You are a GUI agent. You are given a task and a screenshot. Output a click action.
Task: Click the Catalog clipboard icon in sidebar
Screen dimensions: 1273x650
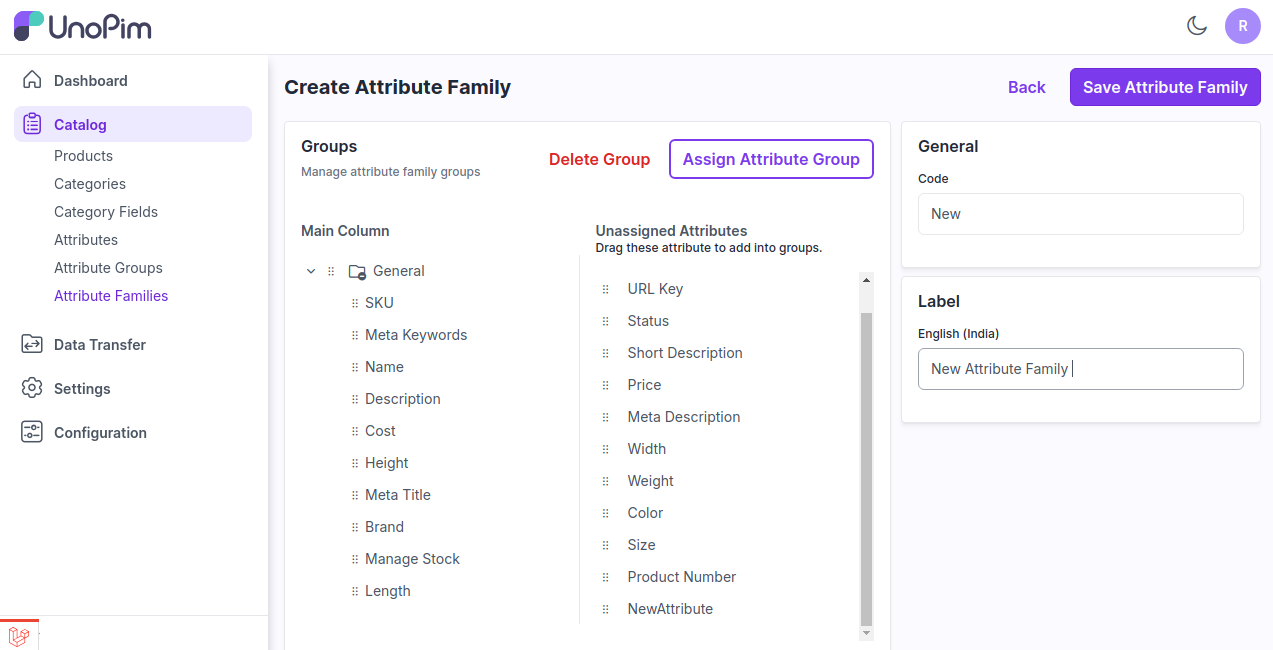(33, 123)
